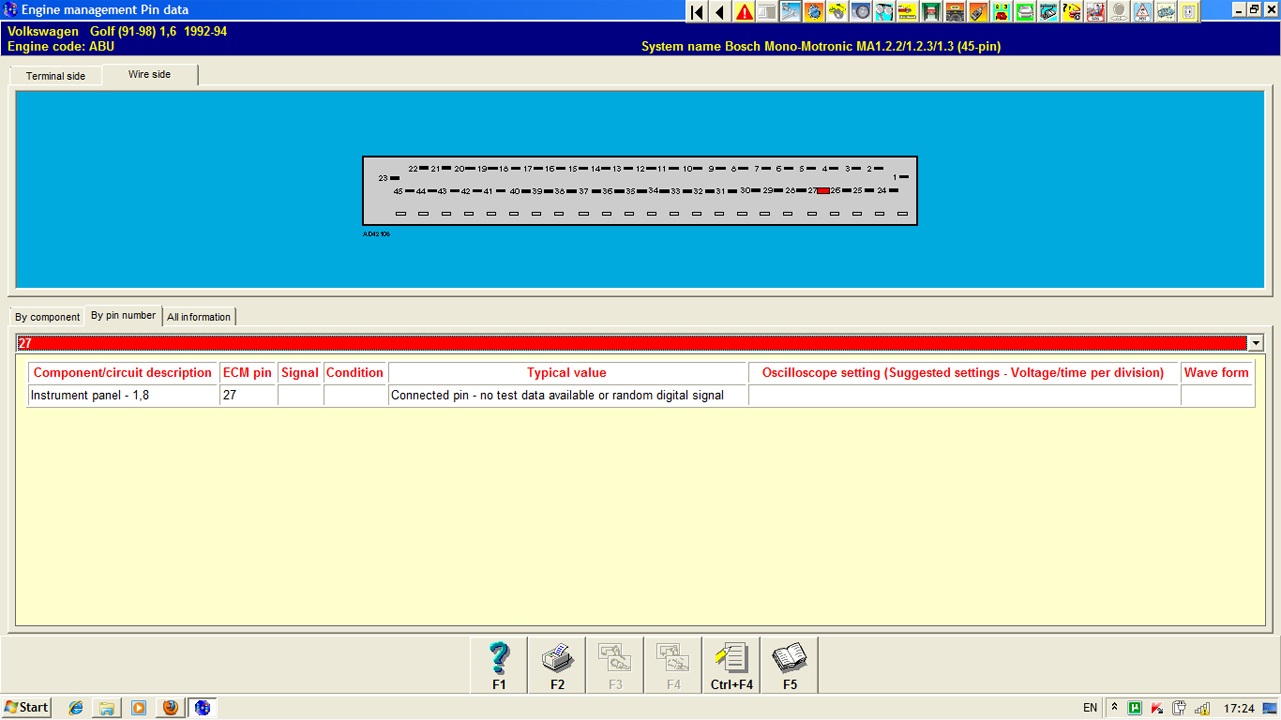Expand the pin number dropdown arrow
Viewport: 1281px width, 720px height.
(1255, 343)
